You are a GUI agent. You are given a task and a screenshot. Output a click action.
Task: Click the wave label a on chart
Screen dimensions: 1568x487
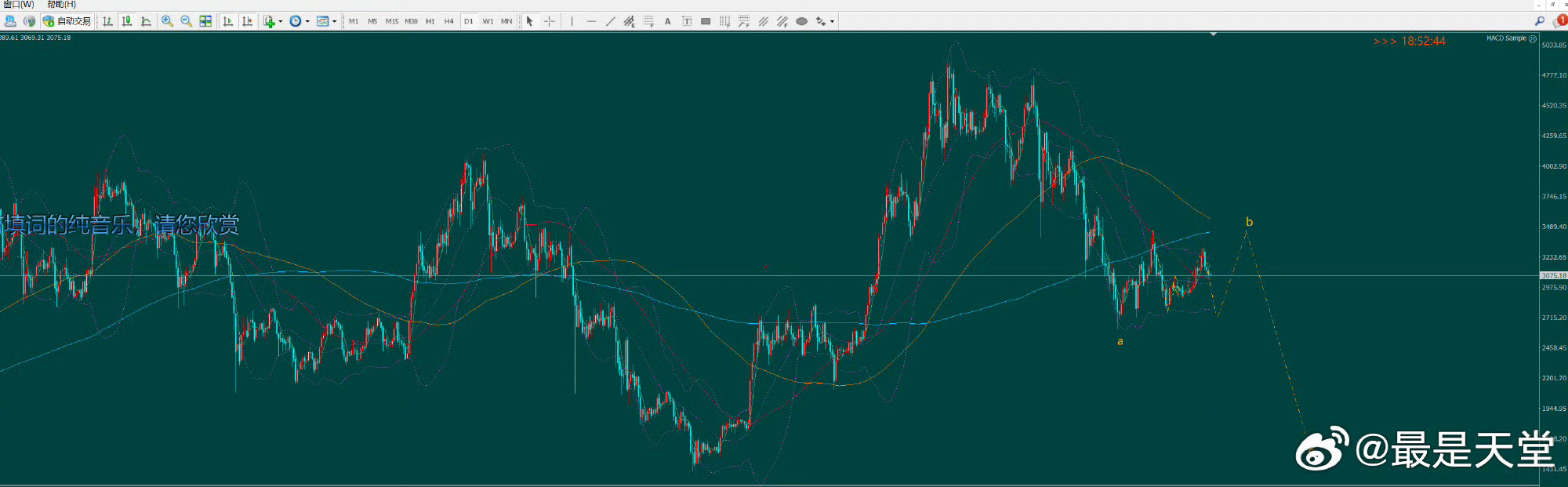1120,341
